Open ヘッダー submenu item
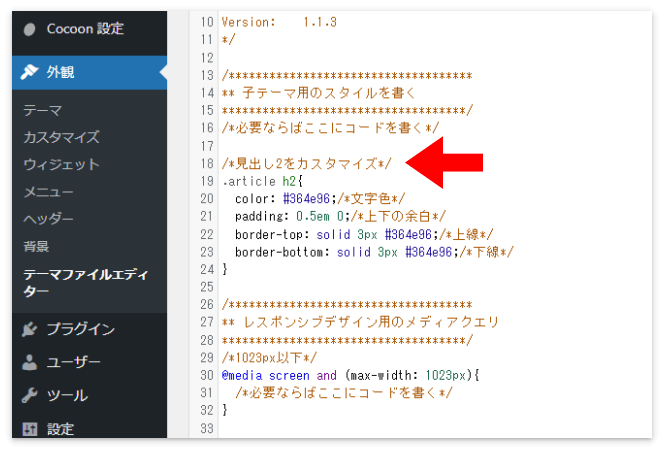This screenshot has width=664, height=451. tap(48, 219)
